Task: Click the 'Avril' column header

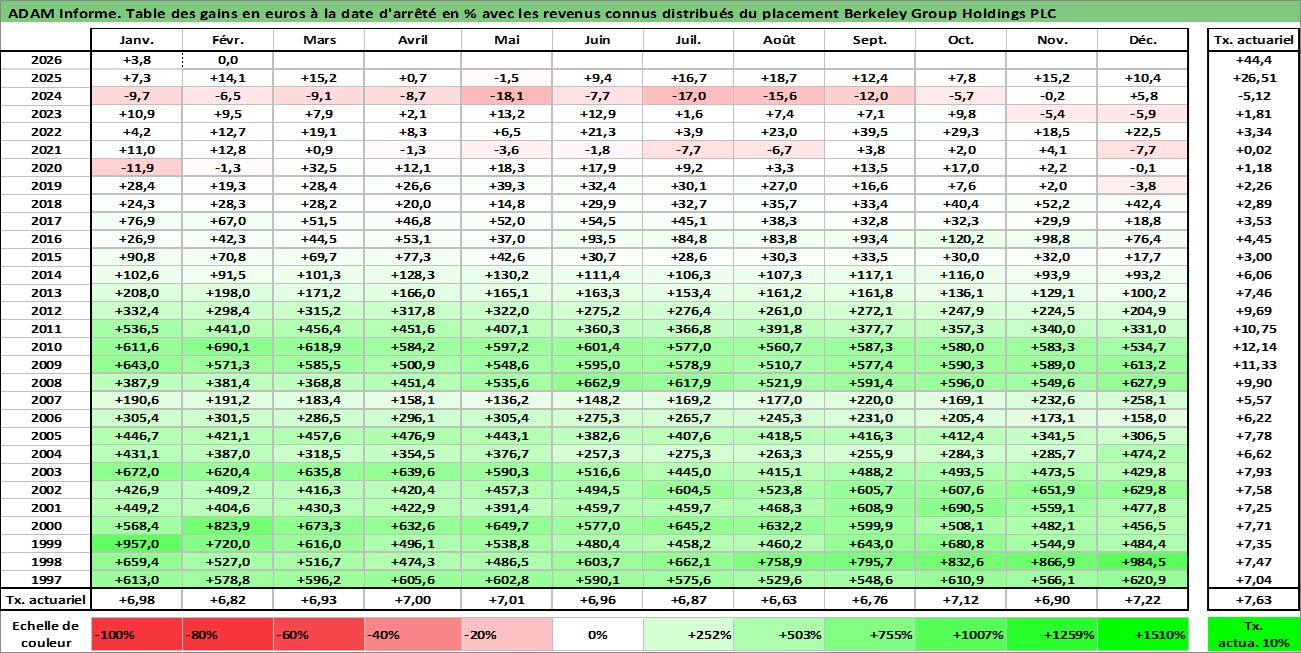Action: tap(412, 40)
